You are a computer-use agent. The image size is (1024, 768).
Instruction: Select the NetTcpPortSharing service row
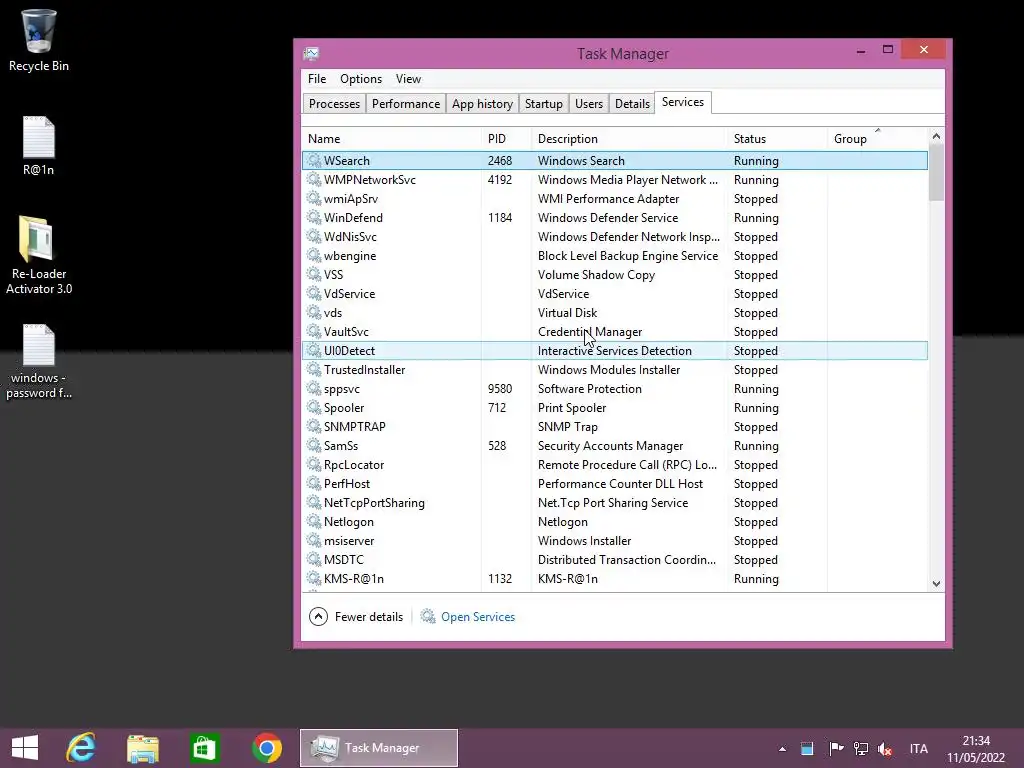pyautogui.click(x=615, y=502)
